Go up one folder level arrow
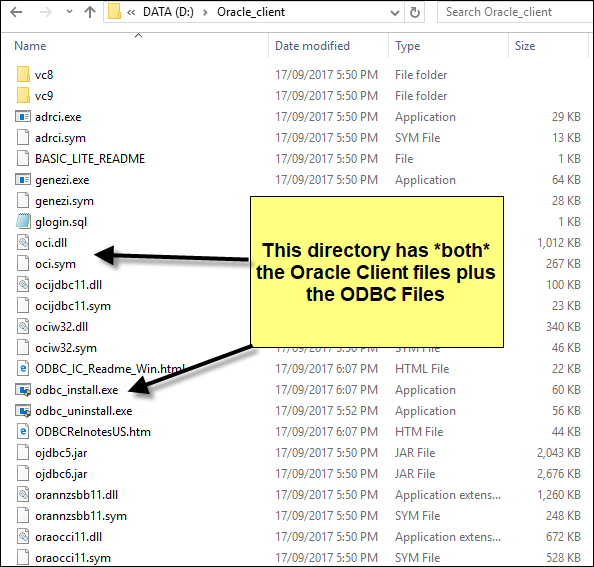The height and width of the screenshot is (567, 594). tap(90, 12)
